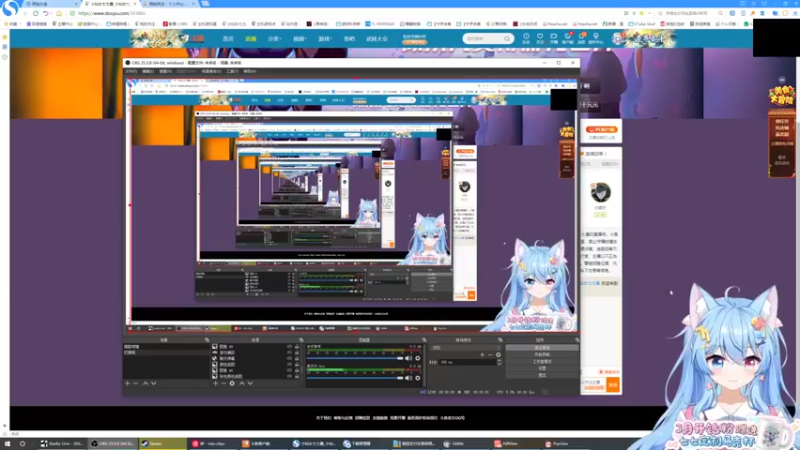Open Steam from the Windows taskbar

pos(162,444)
